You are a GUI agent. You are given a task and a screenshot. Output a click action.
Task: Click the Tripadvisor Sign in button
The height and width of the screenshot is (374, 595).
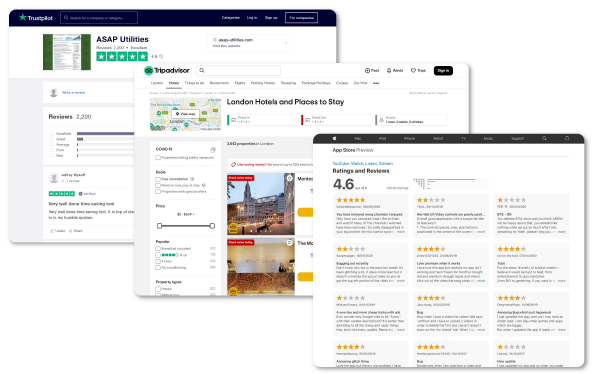[443, 71]
